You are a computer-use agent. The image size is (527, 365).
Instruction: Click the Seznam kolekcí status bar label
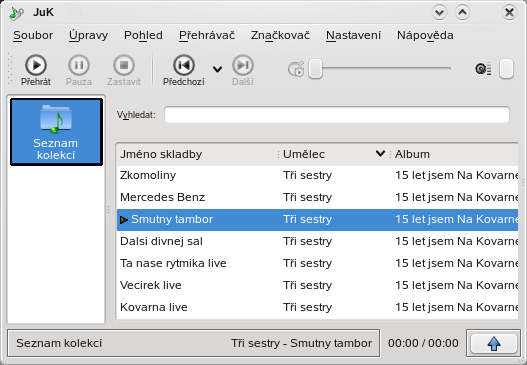[x=59, y=343]
